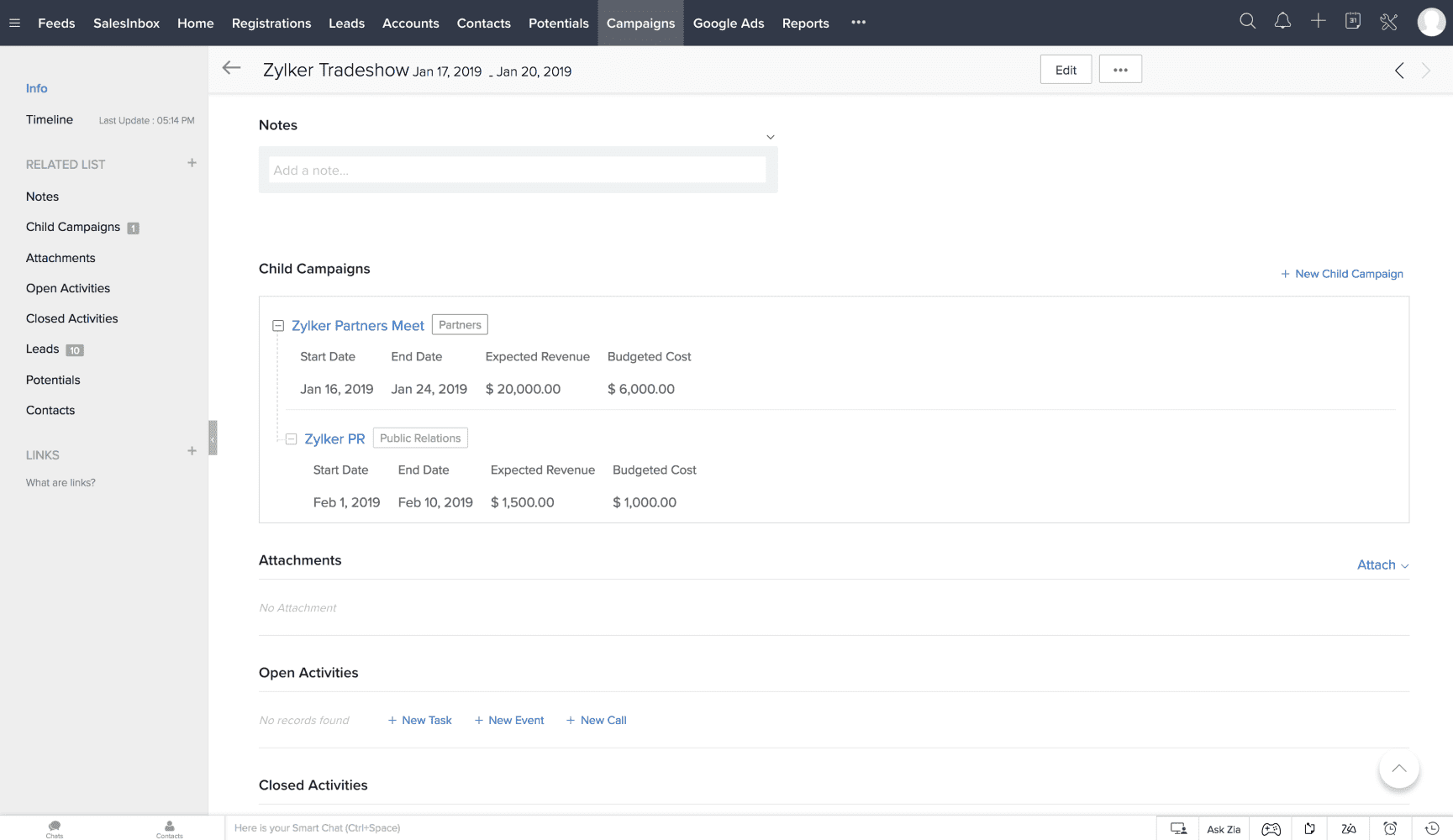Open the remote assistance screen icon
The height and width of the screenshot is (840, 1453).
click(1178, 828)
